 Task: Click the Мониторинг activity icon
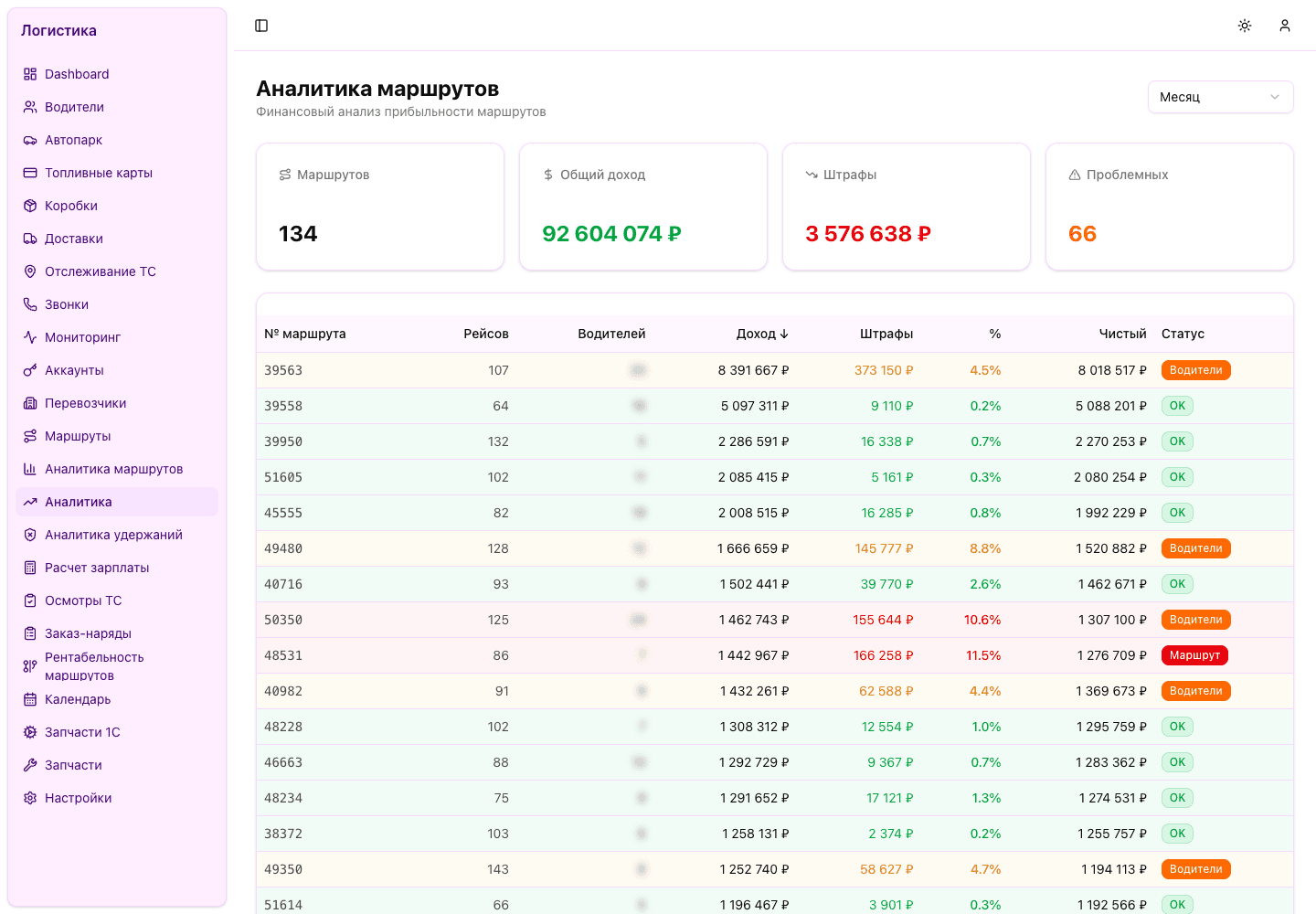30,337
